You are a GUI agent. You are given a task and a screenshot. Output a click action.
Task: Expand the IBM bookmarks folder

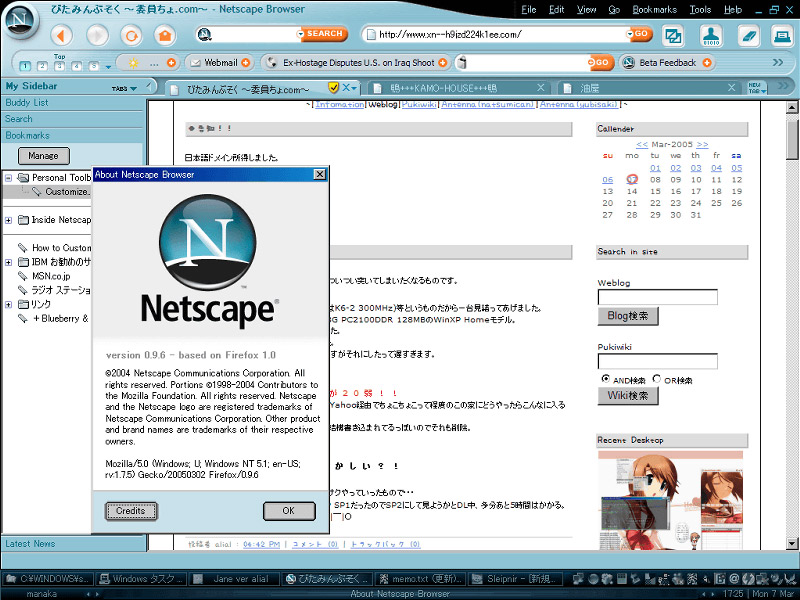pos(8,263)
